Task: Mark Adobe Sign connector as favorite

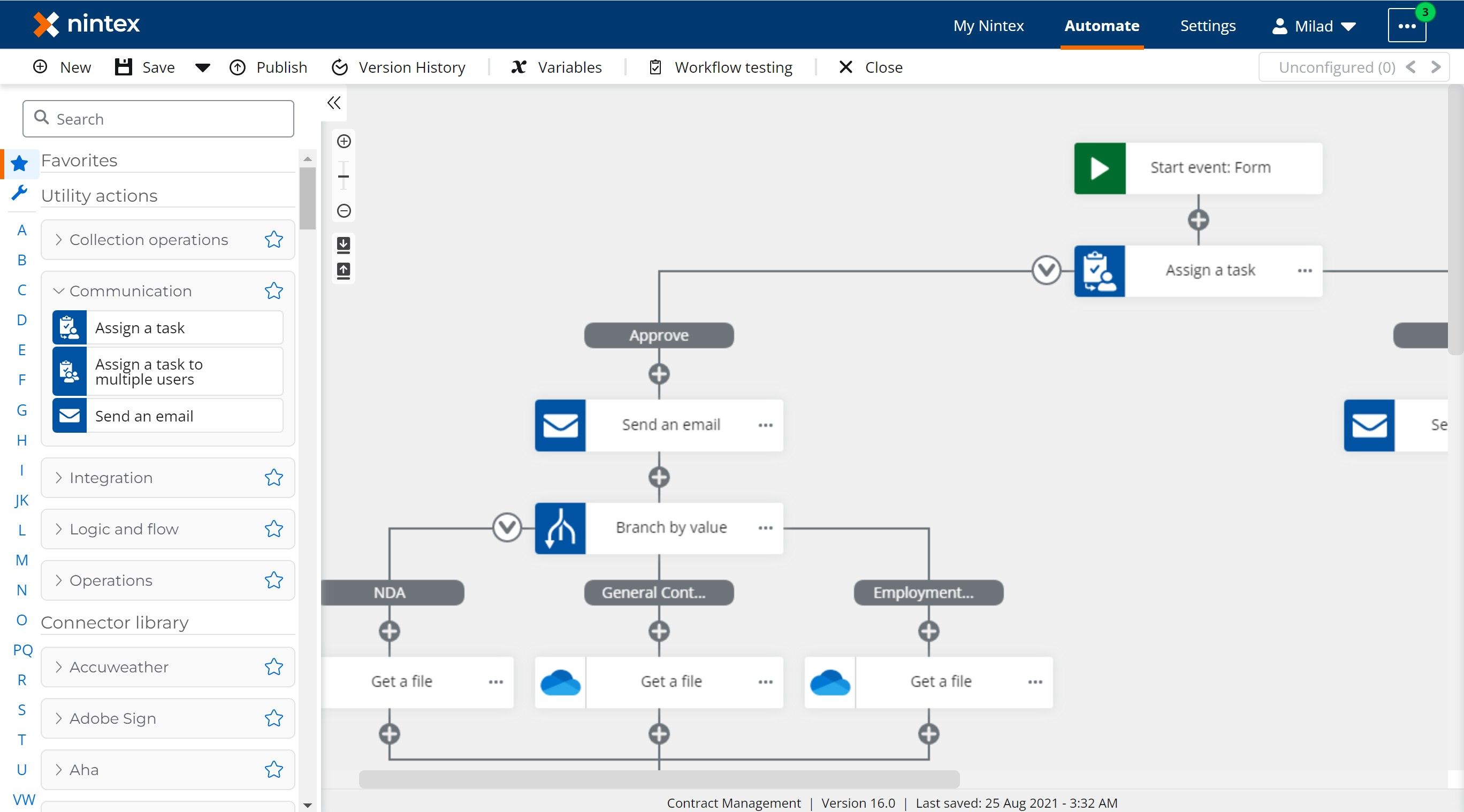Action: (x=274, y=718)
